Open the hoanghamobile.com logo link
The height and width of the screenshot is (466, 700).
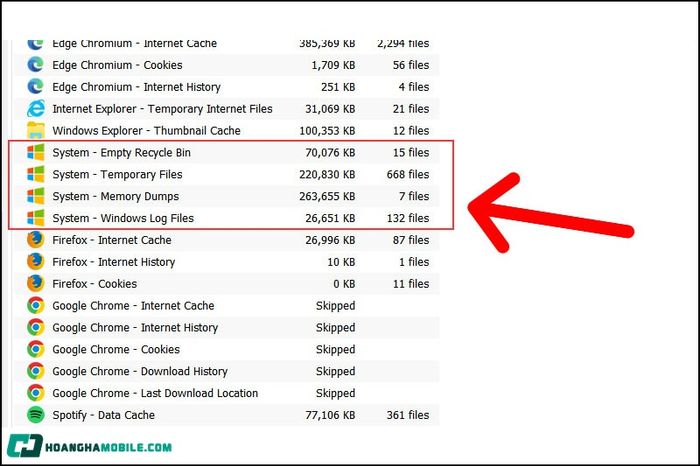tap(89, 446)
